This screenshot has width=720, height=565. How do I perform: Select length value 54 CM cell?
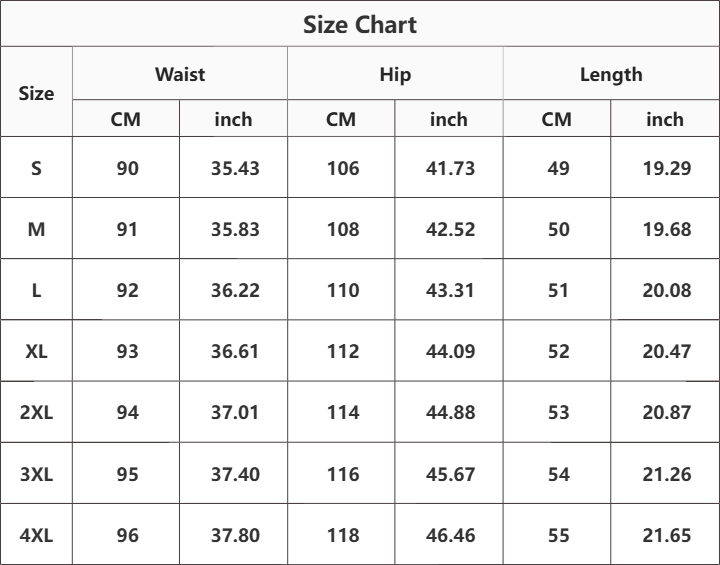[x=558, y=474]
